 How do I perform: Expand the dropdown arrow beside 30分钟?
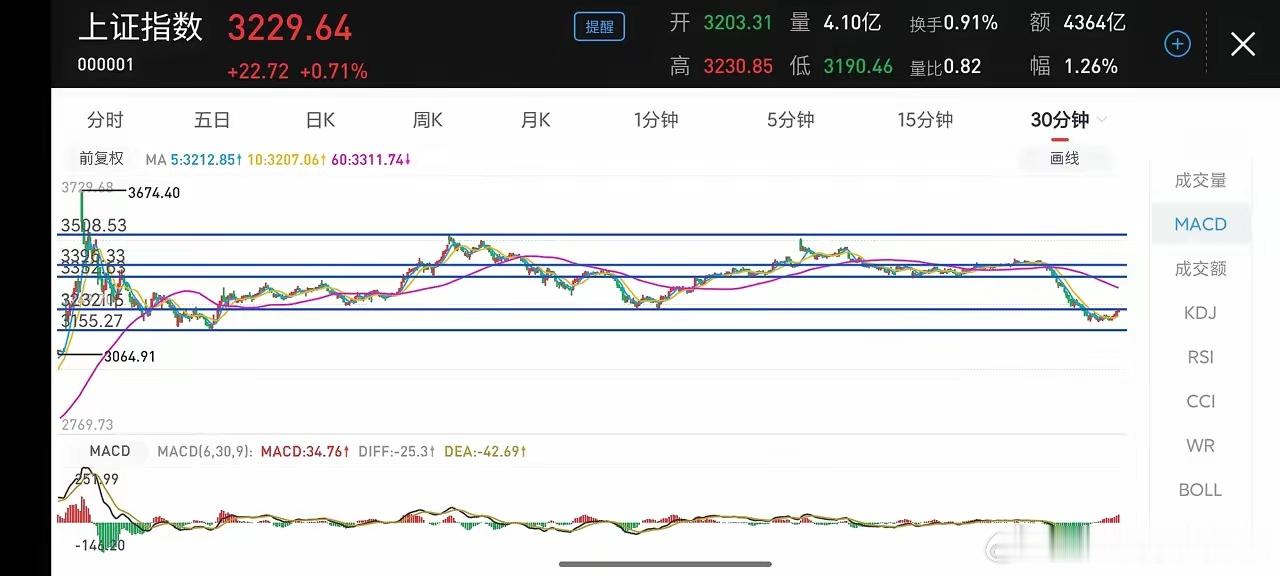tap(1102, 120)
